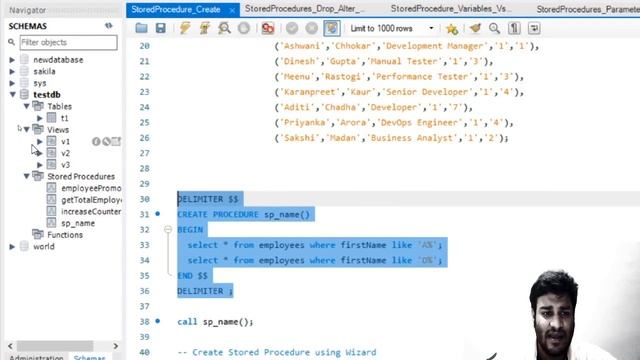This screenshot has width=640, height=360.
Task: Expand the world schema
Action: 12,247
